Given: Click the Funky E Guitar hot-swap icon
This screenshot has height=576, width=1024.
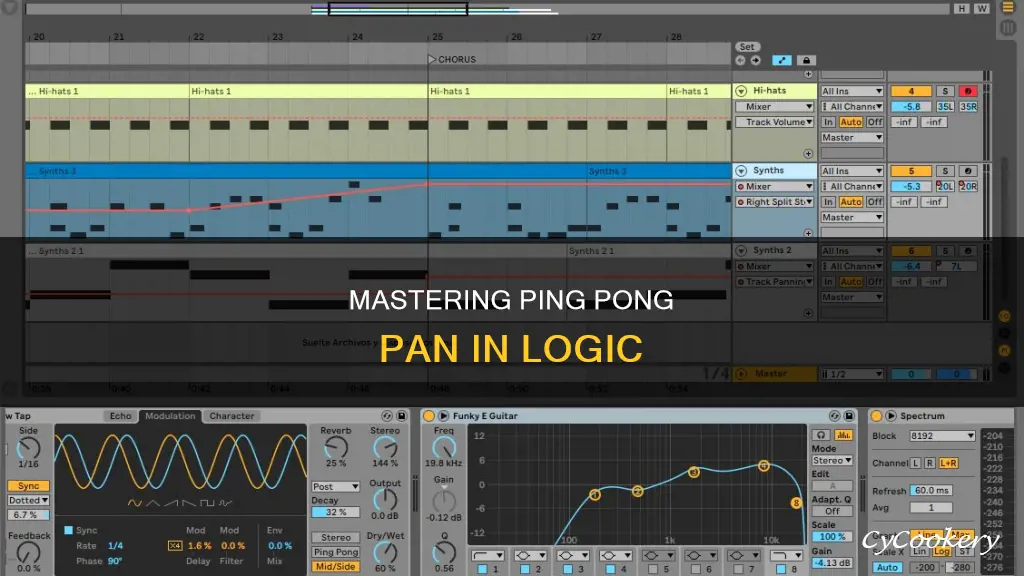Looking at the screenshot, I should (x=834, y=416).
